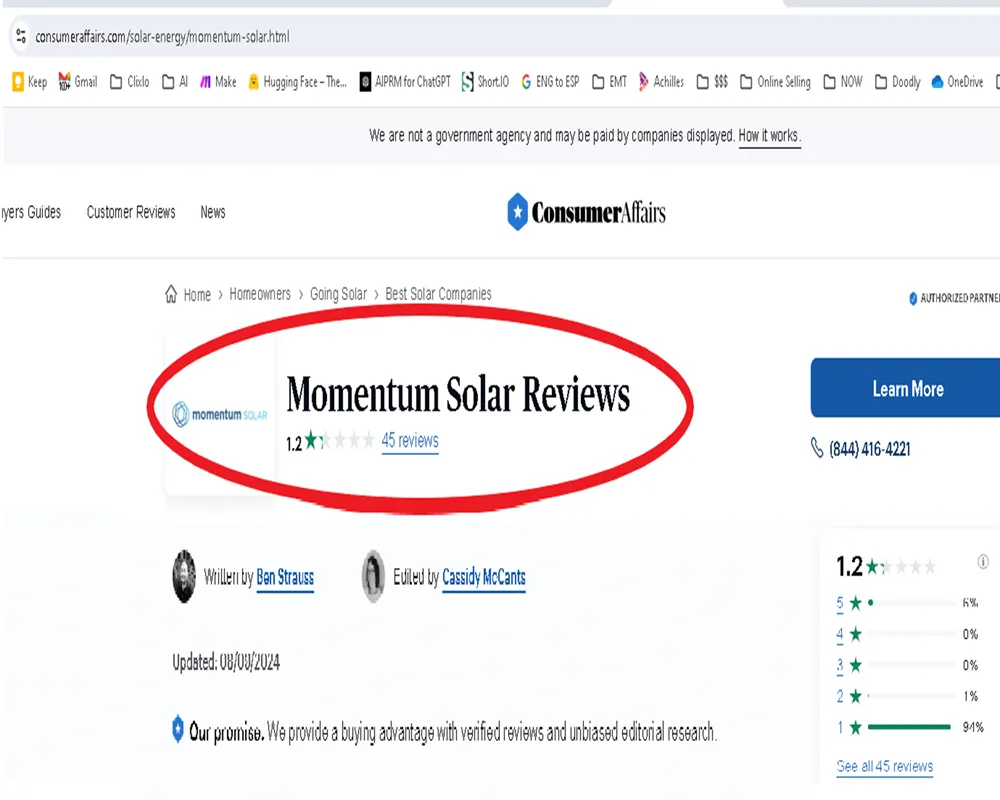Viewport: 1000px width, 800px height.
Task: Click Cassidy McCants editor photo
Action: (x=373, y=577)
